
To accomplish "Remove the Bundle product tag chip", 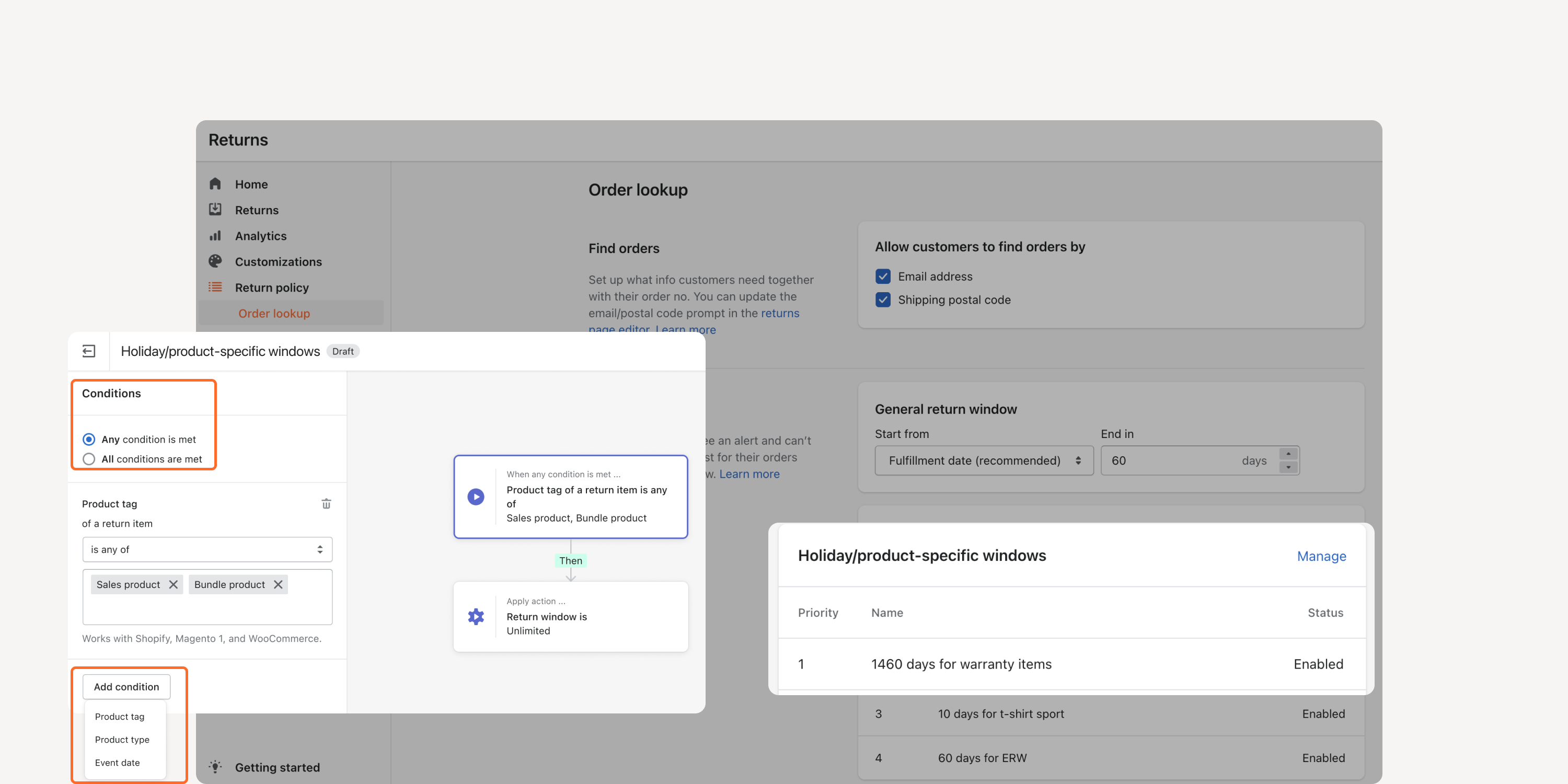I will 278,584.
